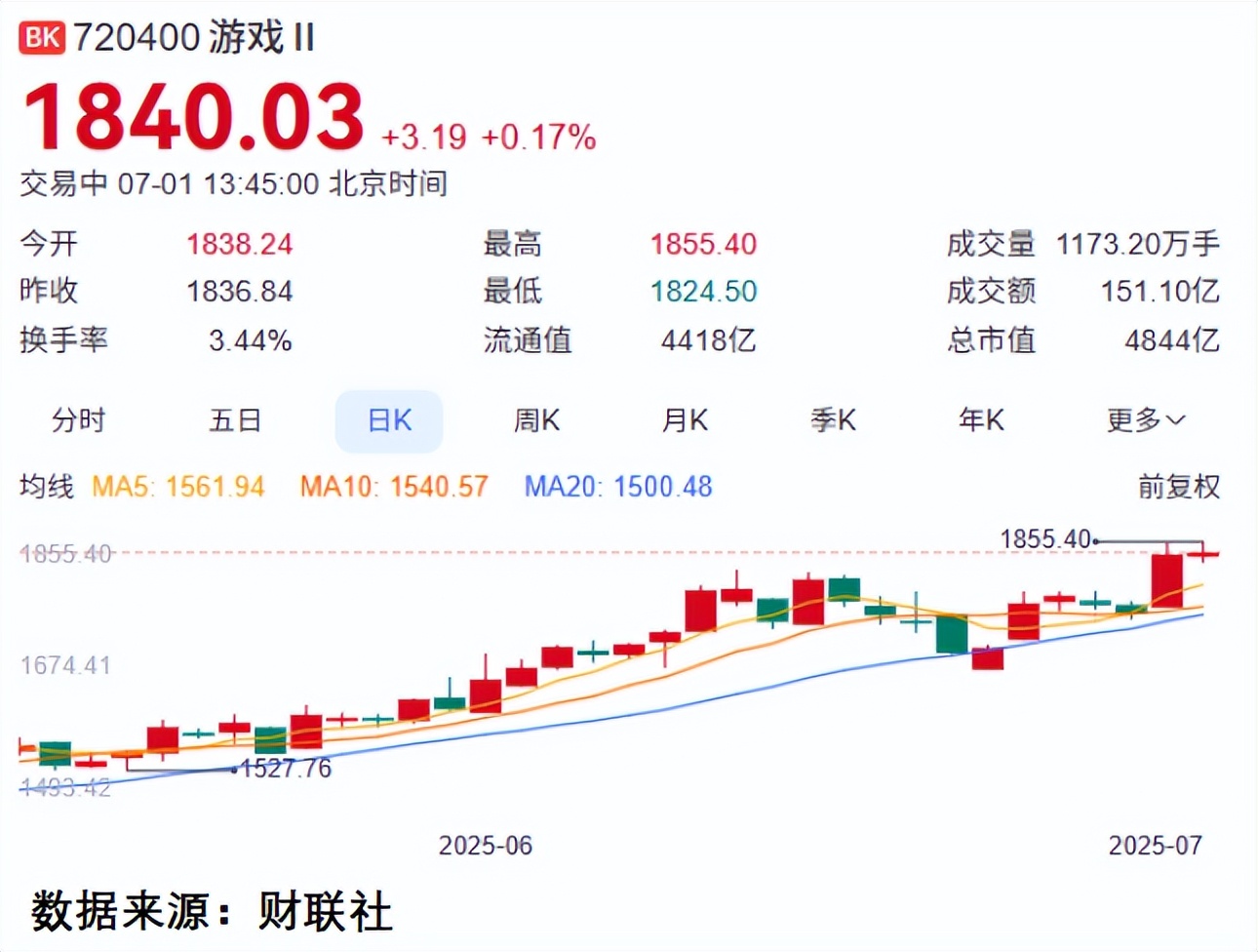This screenshot has height=952, width=1258.
Task: Click the 720400 游戏 II title
Action: 194,38
